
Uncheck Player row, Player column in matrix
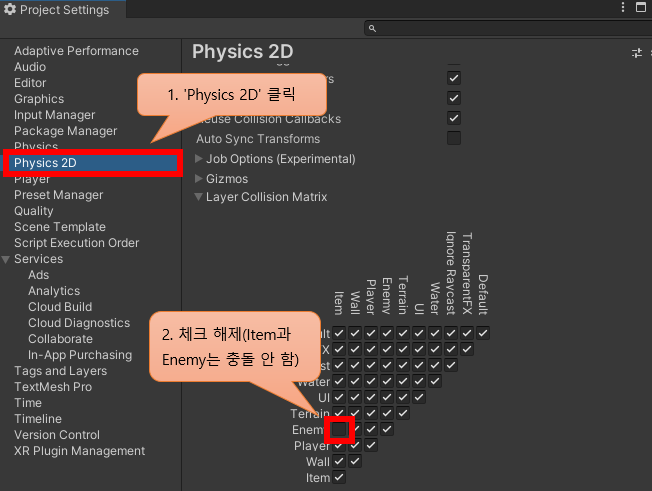371,445
